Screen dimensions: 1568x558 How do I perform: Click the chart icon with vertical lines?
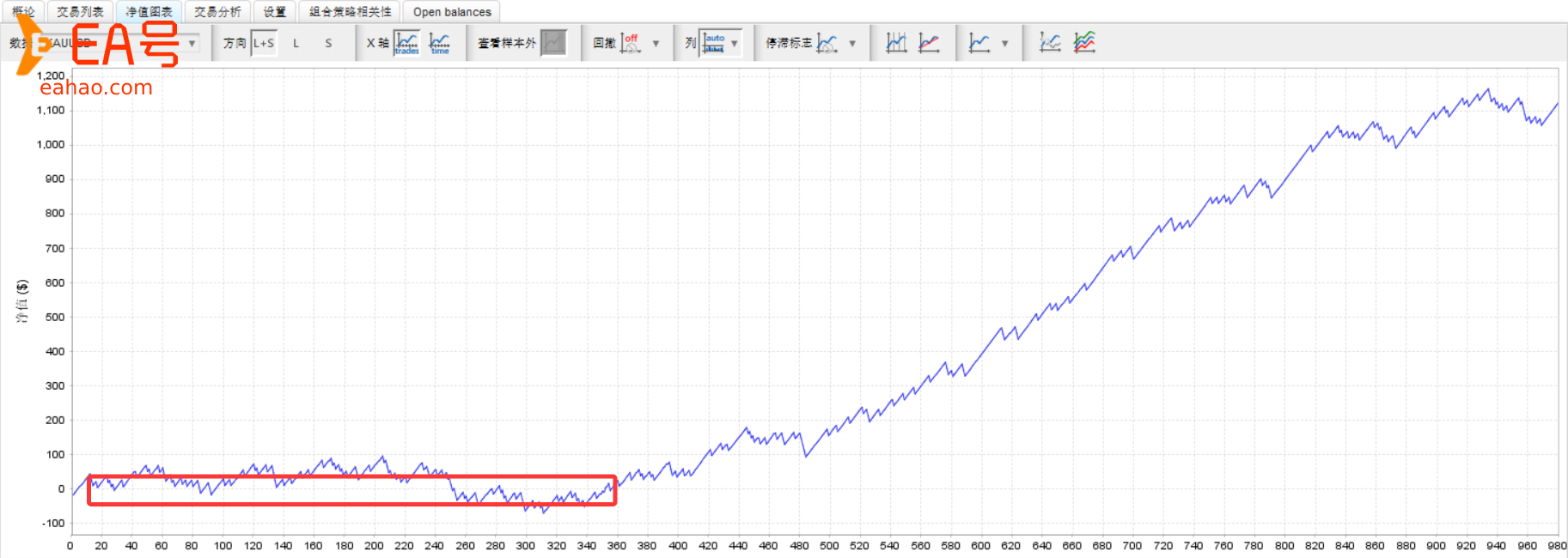(896, 43)
